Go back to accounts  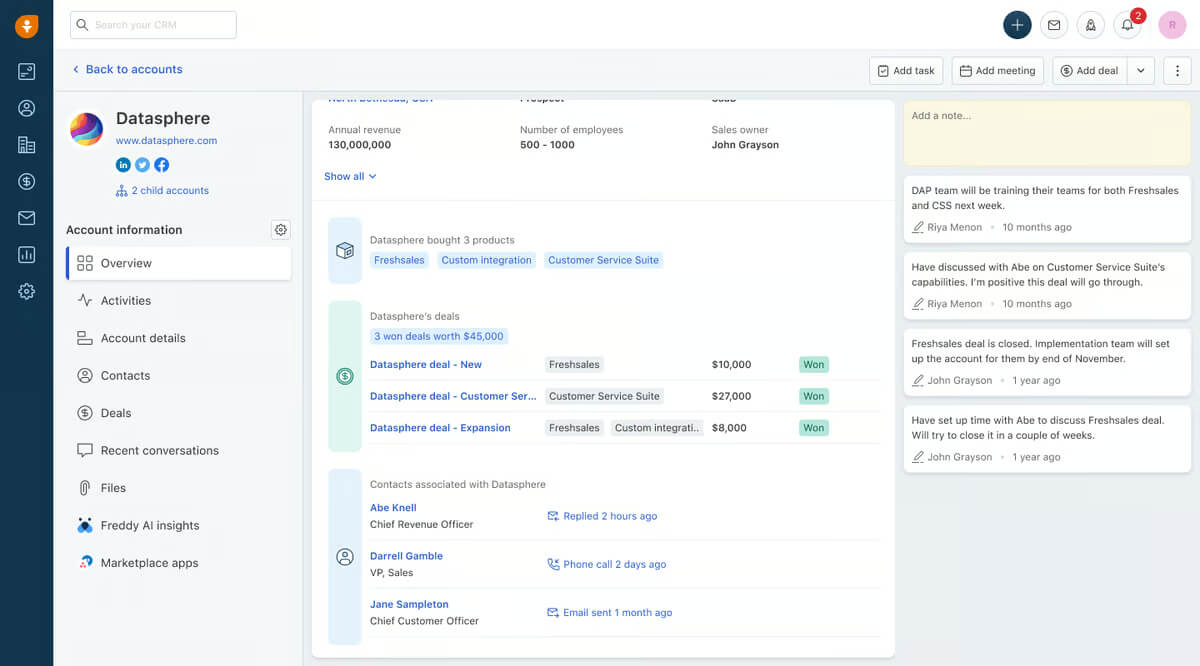pos(126,69)
